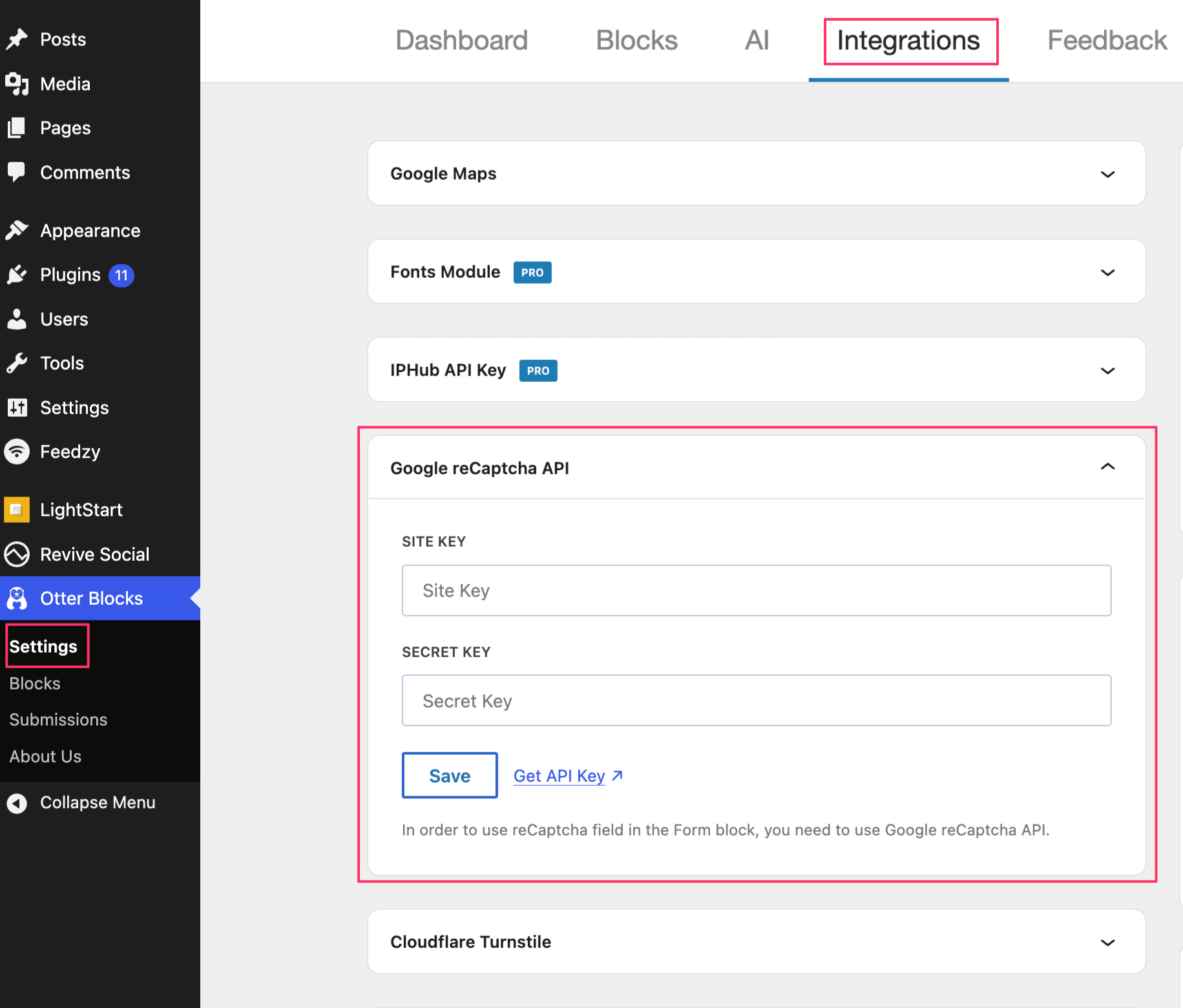Image resolution: width=1183 pixels, height=1008 pixels.
Task: Click the Plugins plug icon
Action: point(17,275)
